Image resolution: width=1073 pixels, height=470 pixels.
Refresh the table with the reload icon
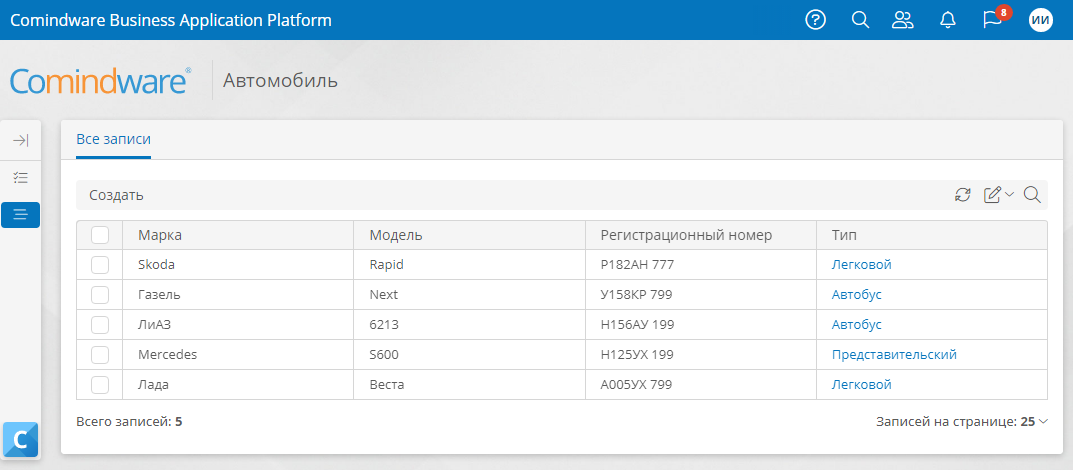(963, 195)
